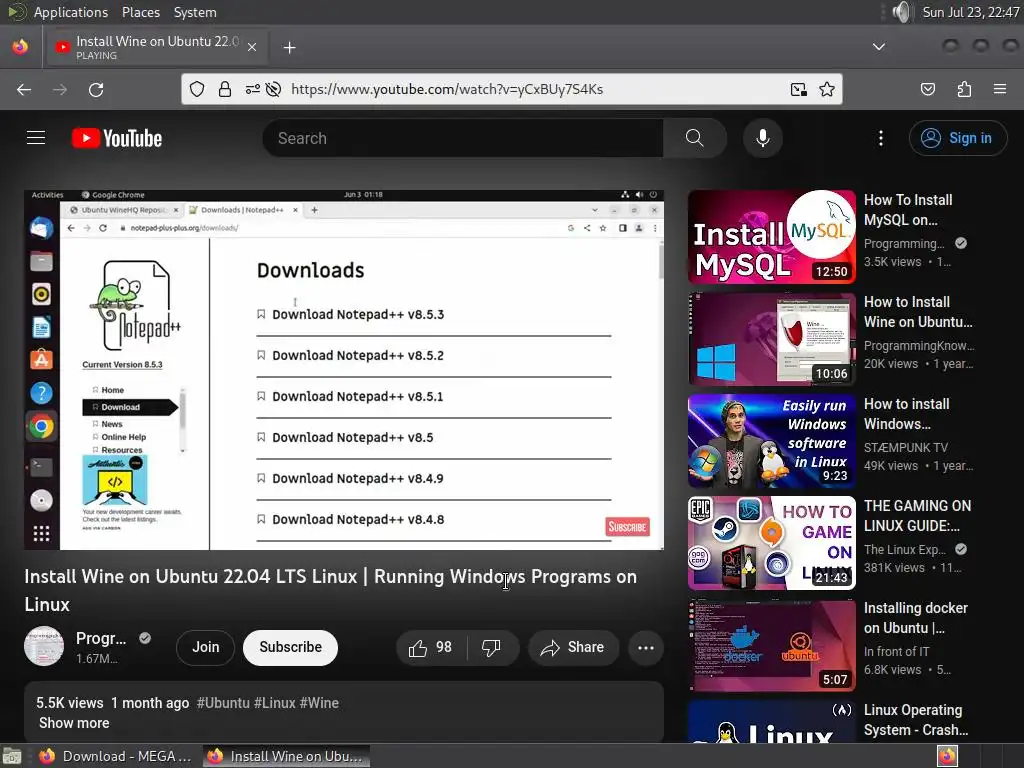Click the volume speaker icon in panel
The width and height of the screenshot is (1024, 768).
coord(902,12)
